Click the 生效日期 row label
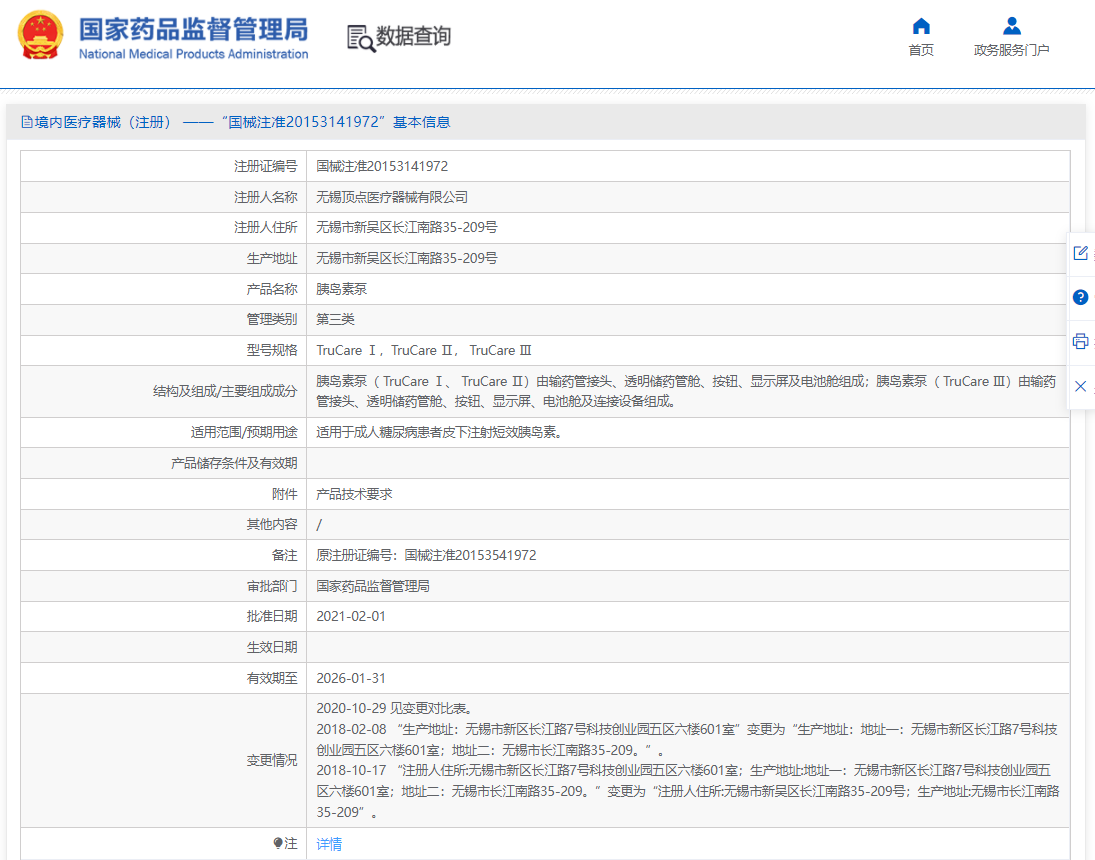 tap(272, 648)
